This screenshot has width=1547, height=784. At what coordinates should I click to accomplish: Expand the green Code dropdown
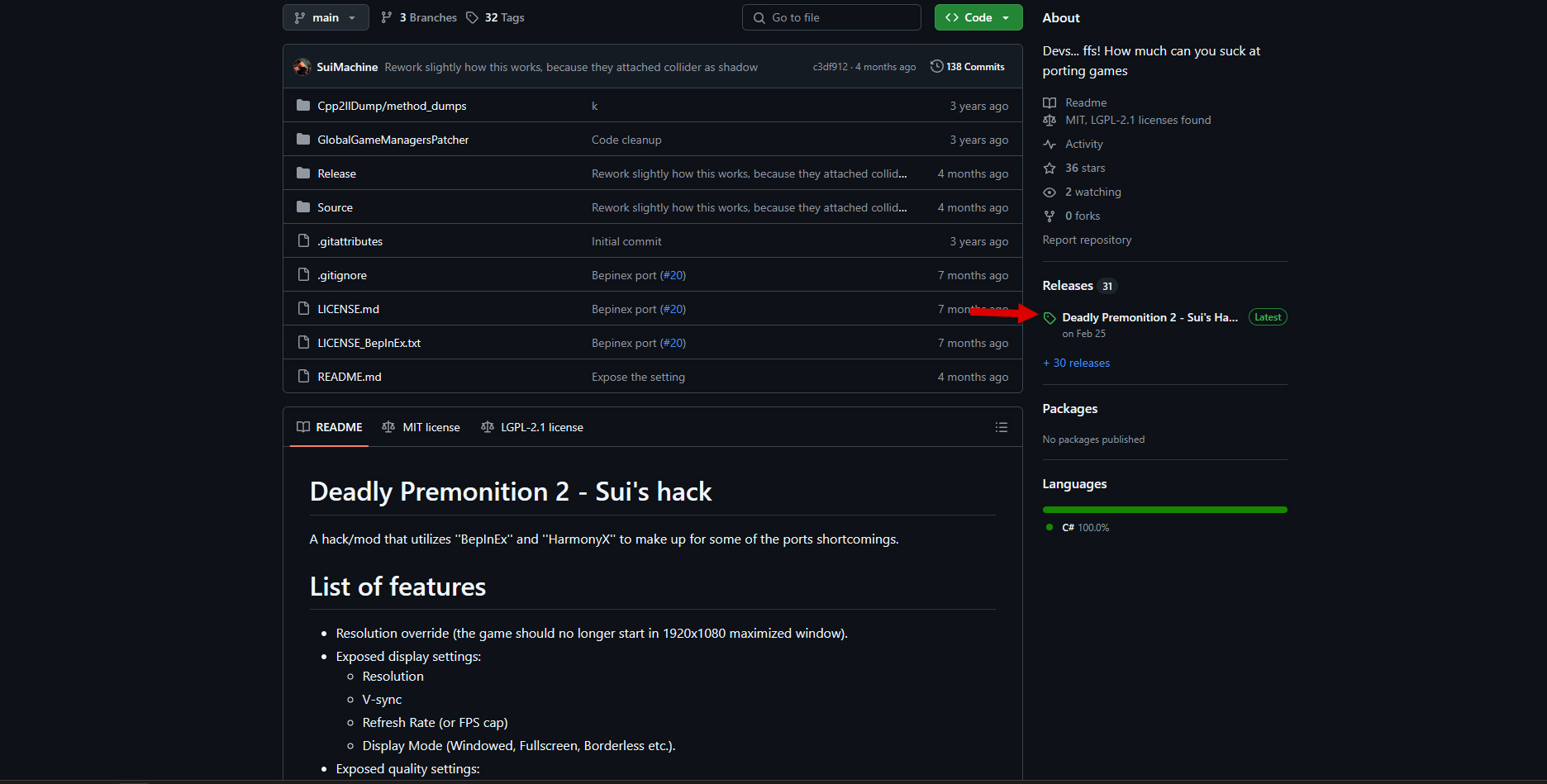click(978, 17)
